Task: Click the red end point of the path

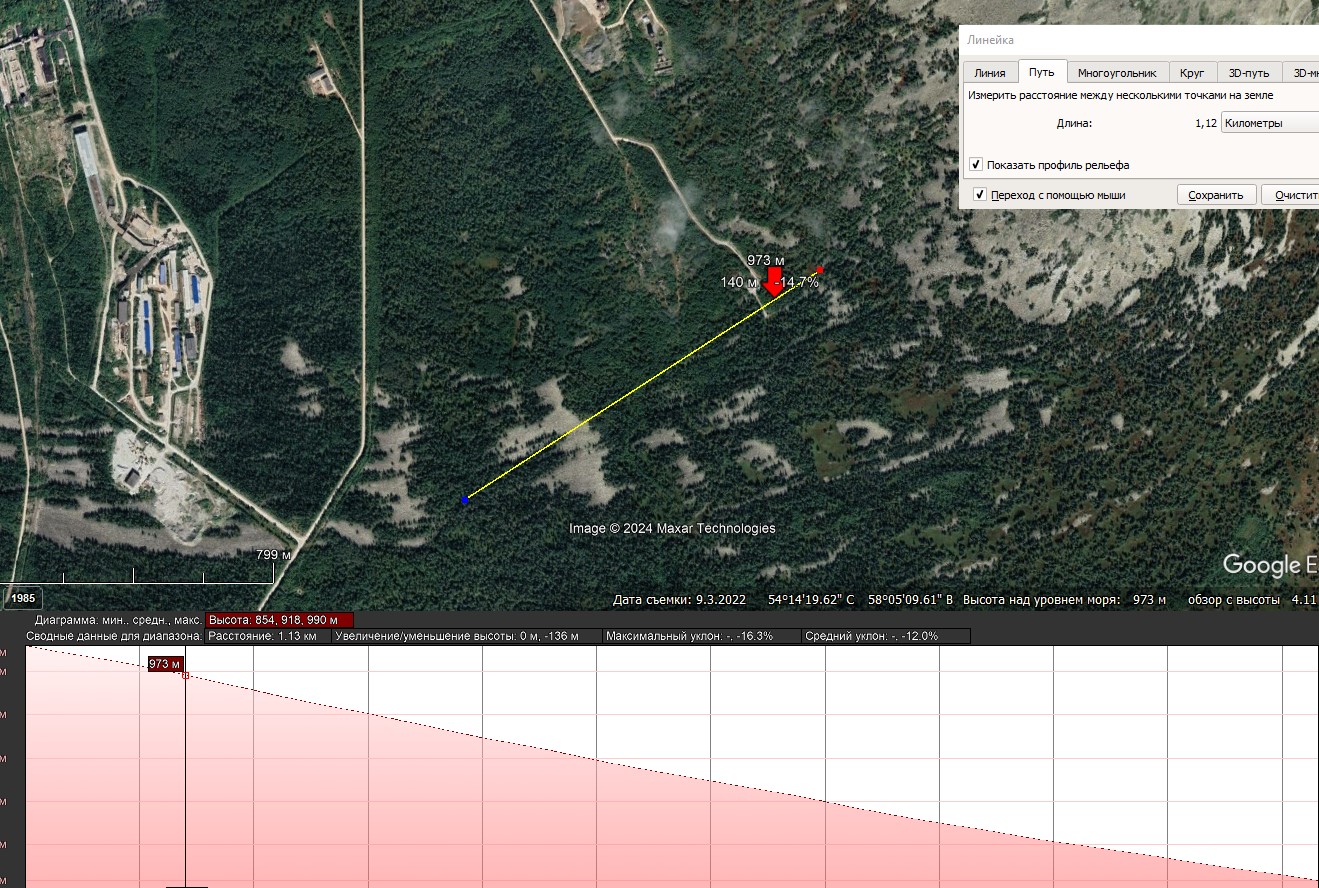Action: pyautogui.click(x=820, y=270)
